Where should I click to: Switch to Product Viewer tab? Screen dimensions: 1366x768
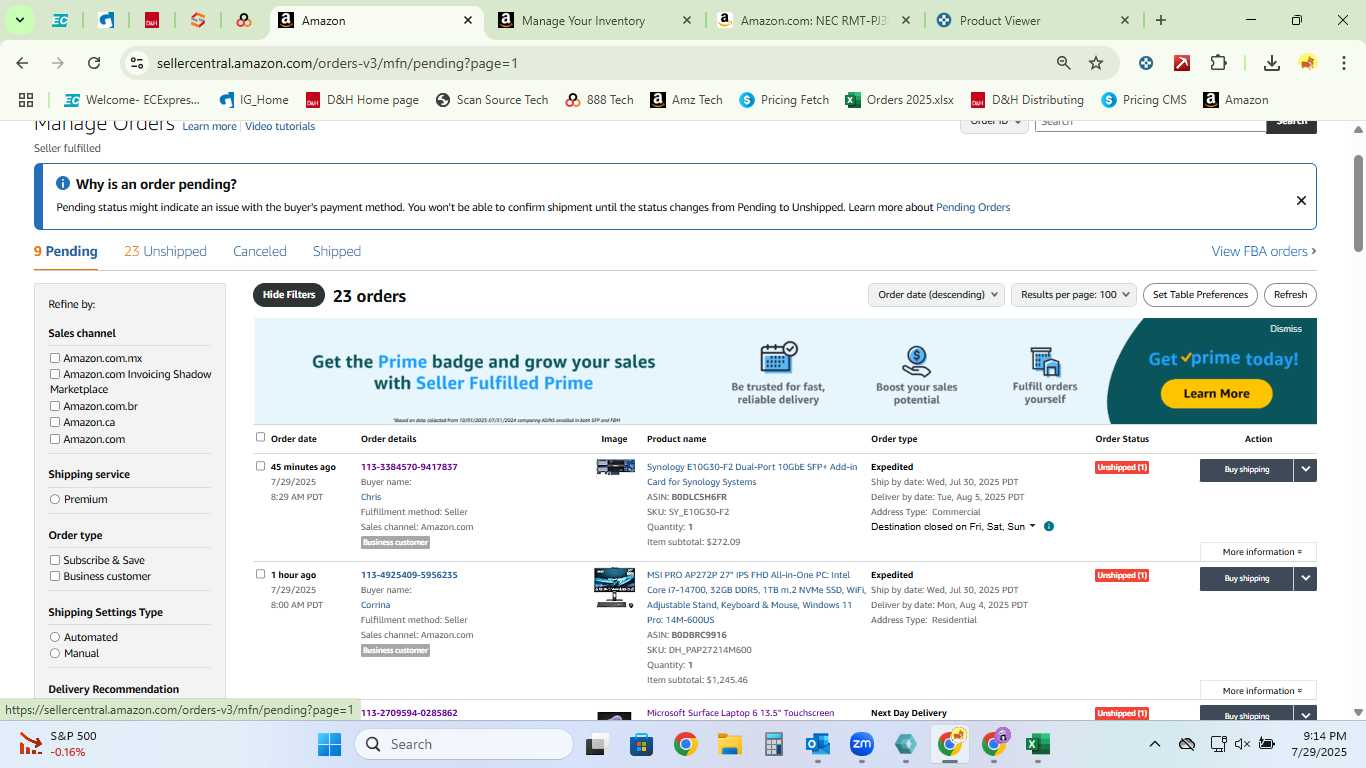click(x=1000, y=20)
